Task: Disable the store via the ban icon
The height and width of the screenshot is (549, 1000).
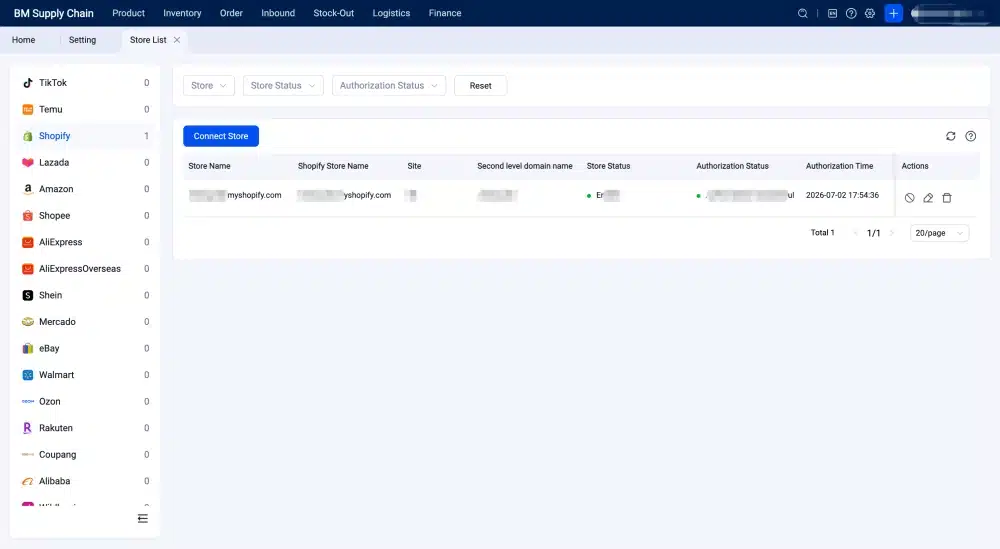Action: [x=909, y=198]
